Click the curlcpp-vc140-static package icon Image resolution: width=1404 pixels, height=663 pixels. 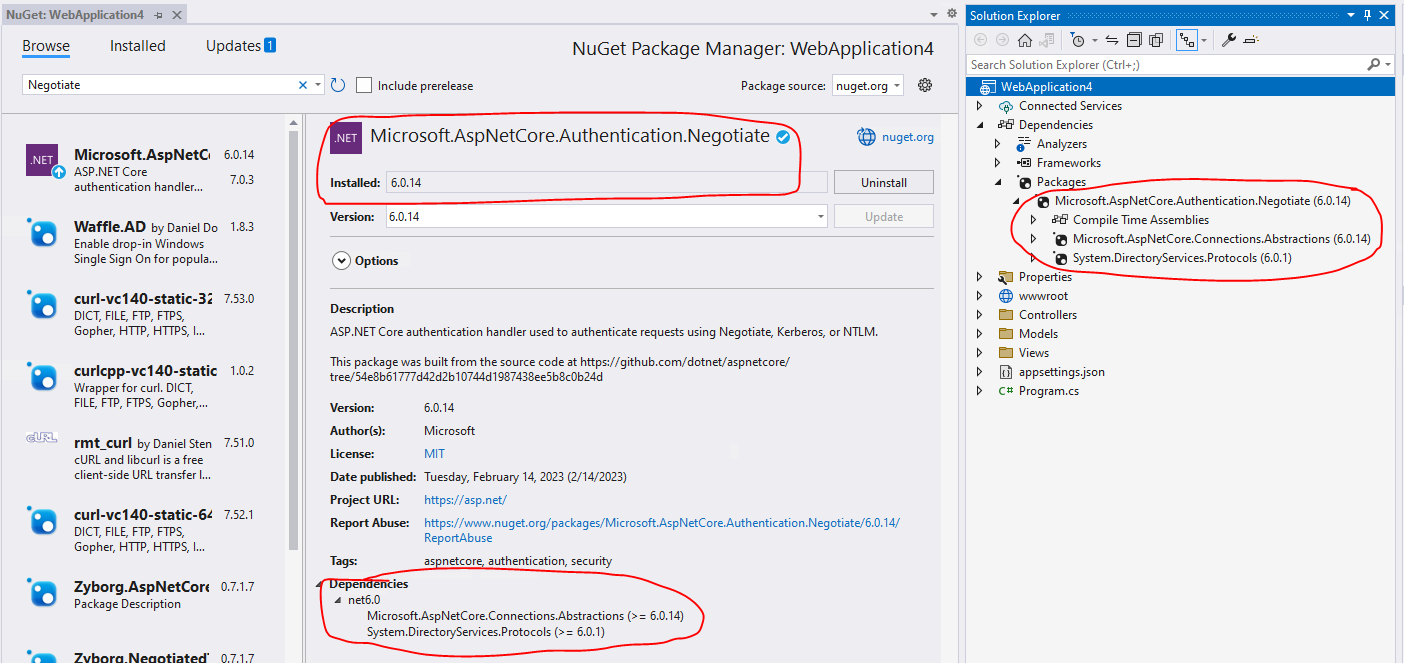click(43, 377)
